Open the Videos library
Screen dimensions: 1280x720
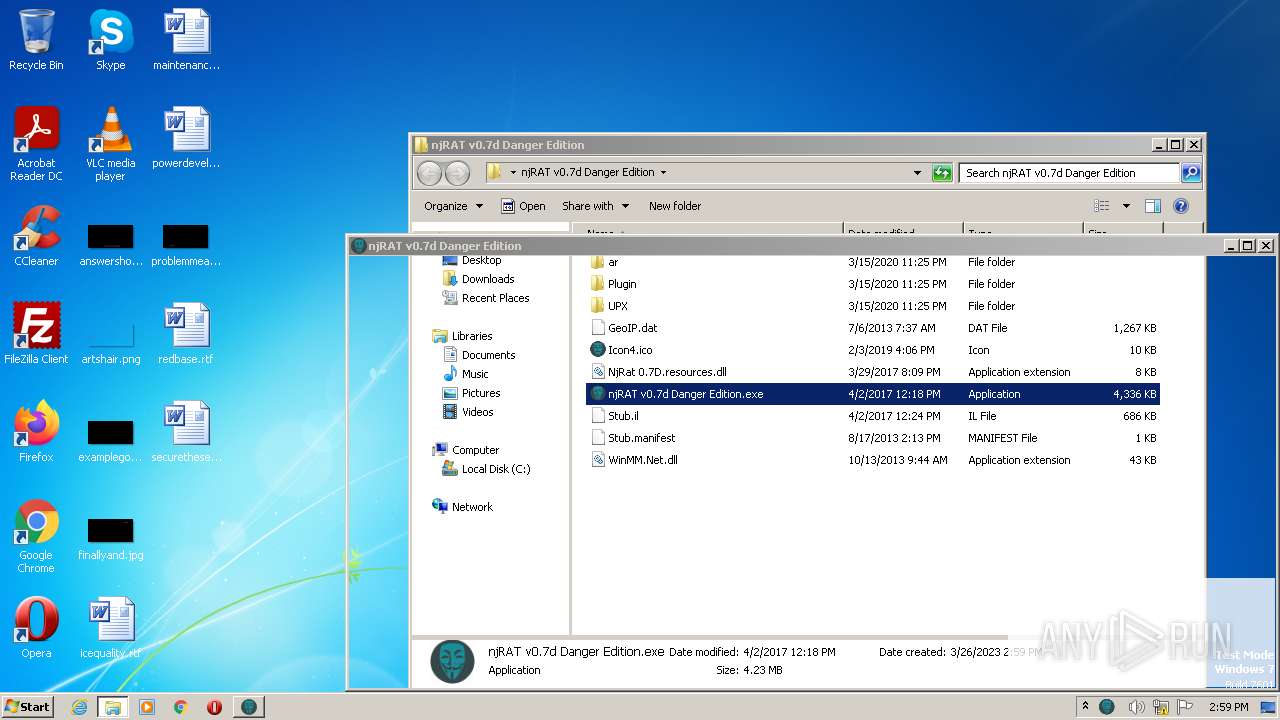pyautogui.click(x=467, y=412)
